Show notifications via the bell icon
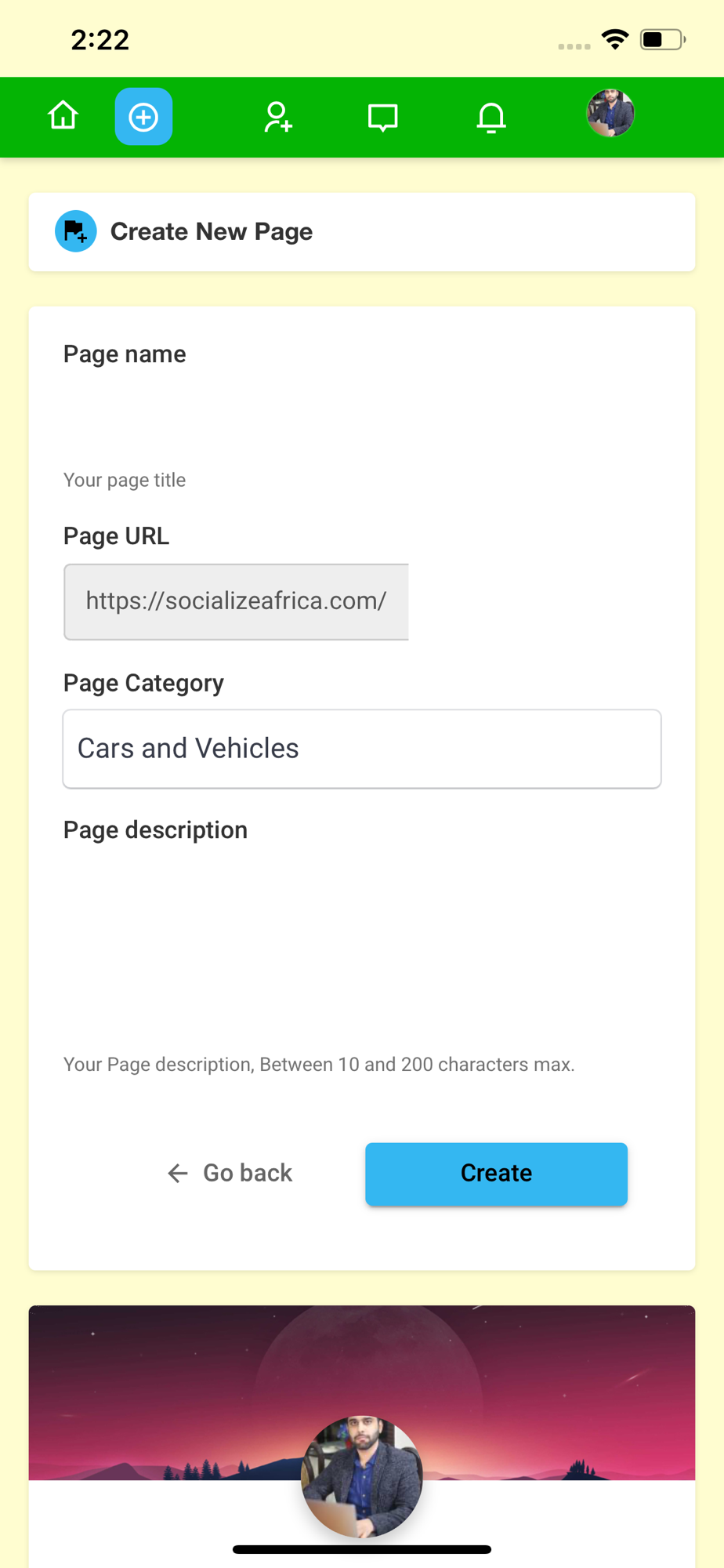 click(491, 118)
